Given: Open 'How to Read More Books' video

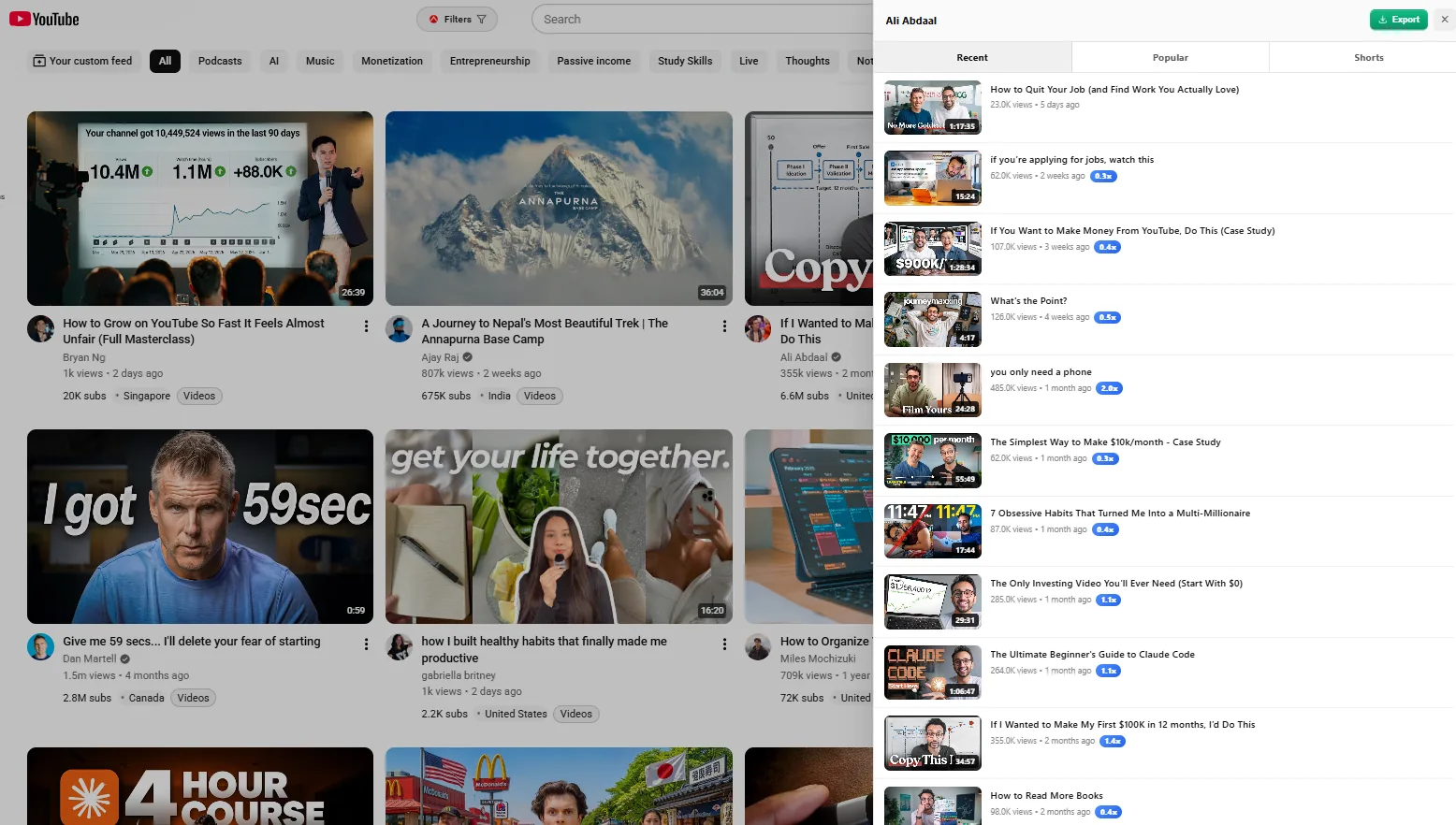Looking at the screenshot, I should [x=1046, y=796].
